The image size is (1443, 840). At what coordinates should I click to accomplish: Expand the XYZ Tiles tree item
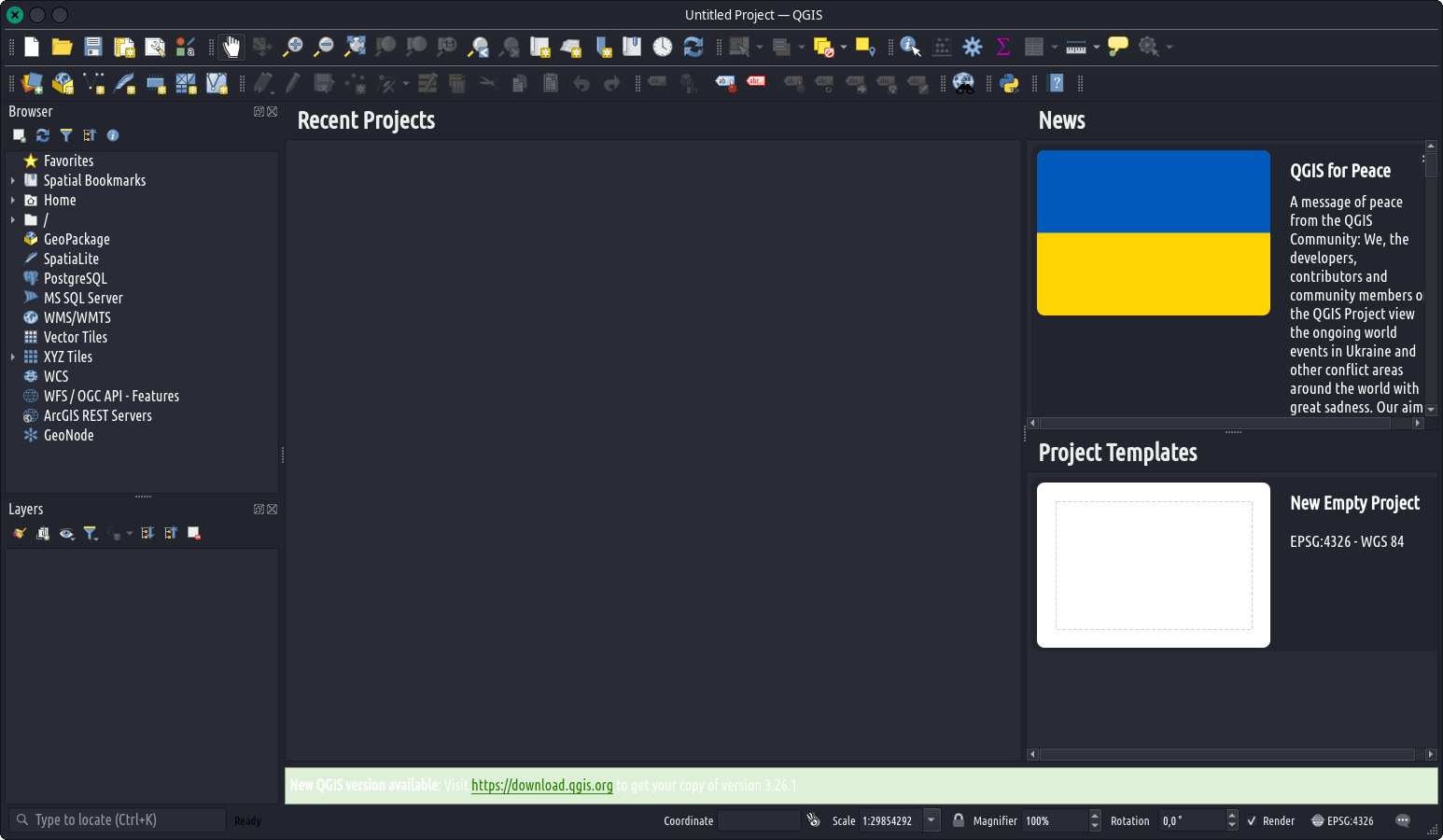pyautogui.click(x=13, y=357)
